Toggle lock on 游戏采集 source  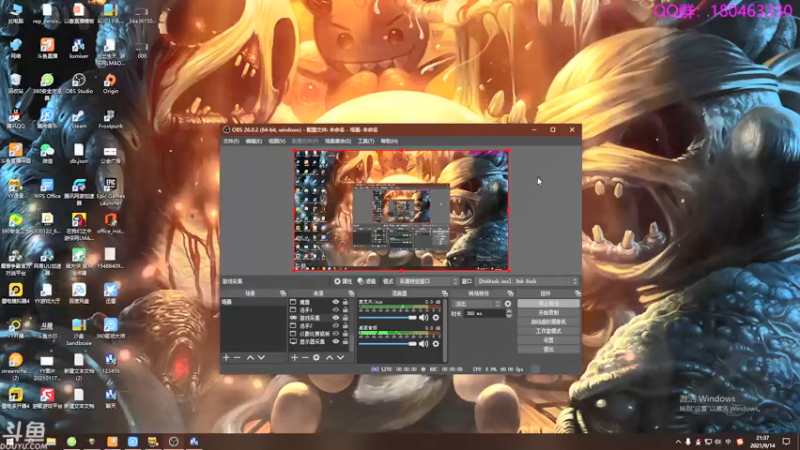[x=345, y=317]
